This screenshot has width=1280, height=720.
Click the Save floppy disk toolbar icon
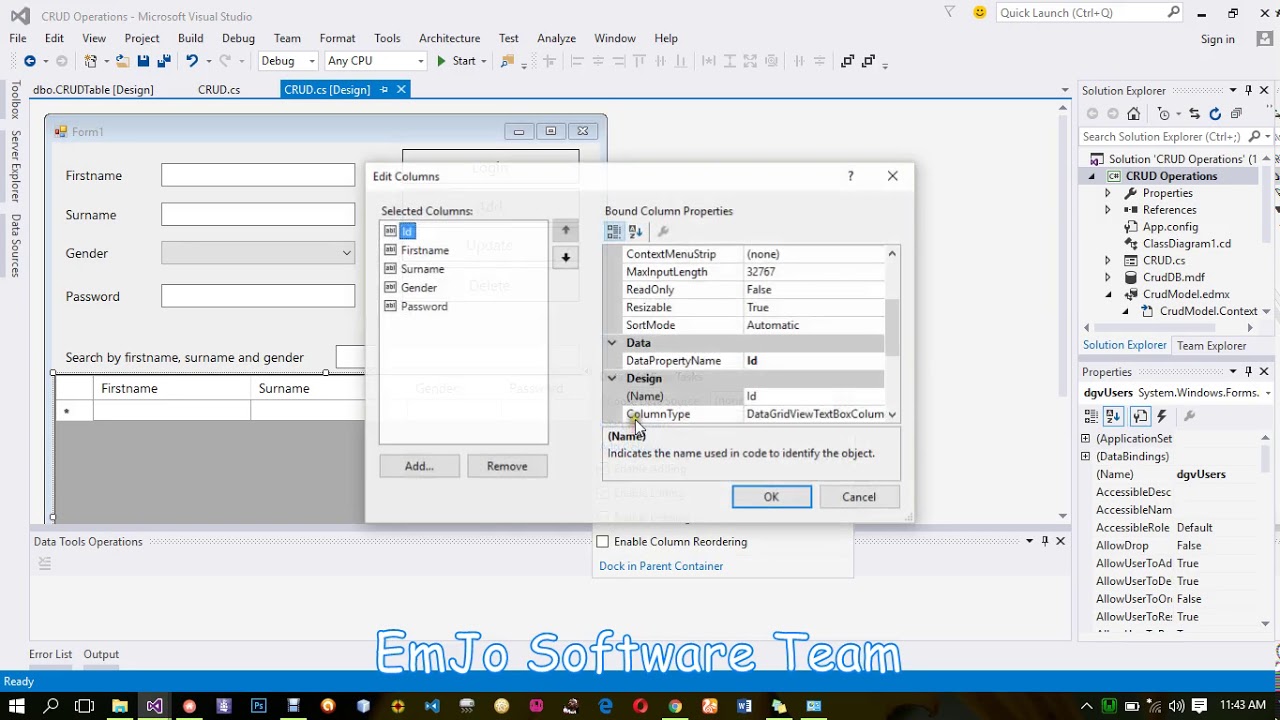pyautogui.click(x=143, y=61)
